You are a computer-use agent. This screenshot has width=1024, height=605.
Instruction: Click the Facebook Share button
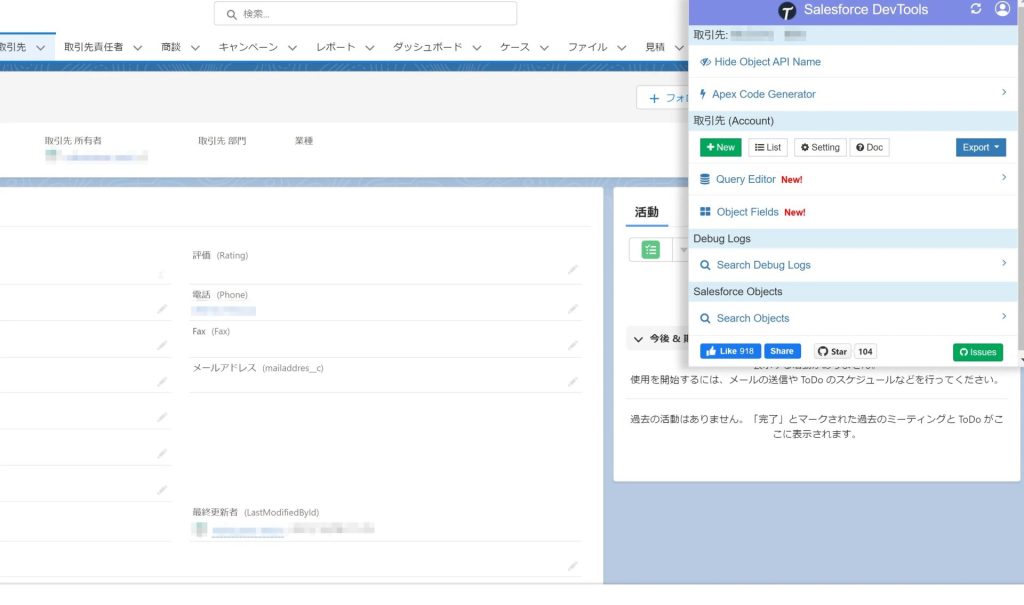[782, 352]
